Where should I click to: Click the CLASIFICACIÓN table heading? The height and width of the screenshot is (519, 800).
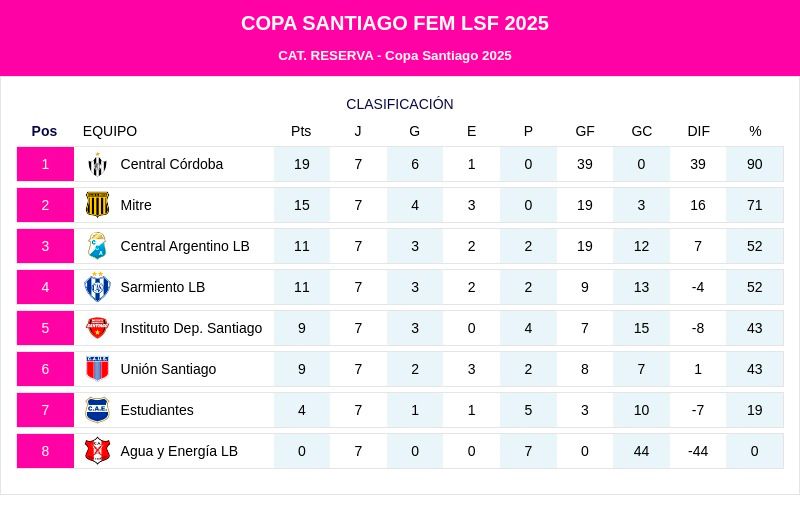(x=400, y=104)
